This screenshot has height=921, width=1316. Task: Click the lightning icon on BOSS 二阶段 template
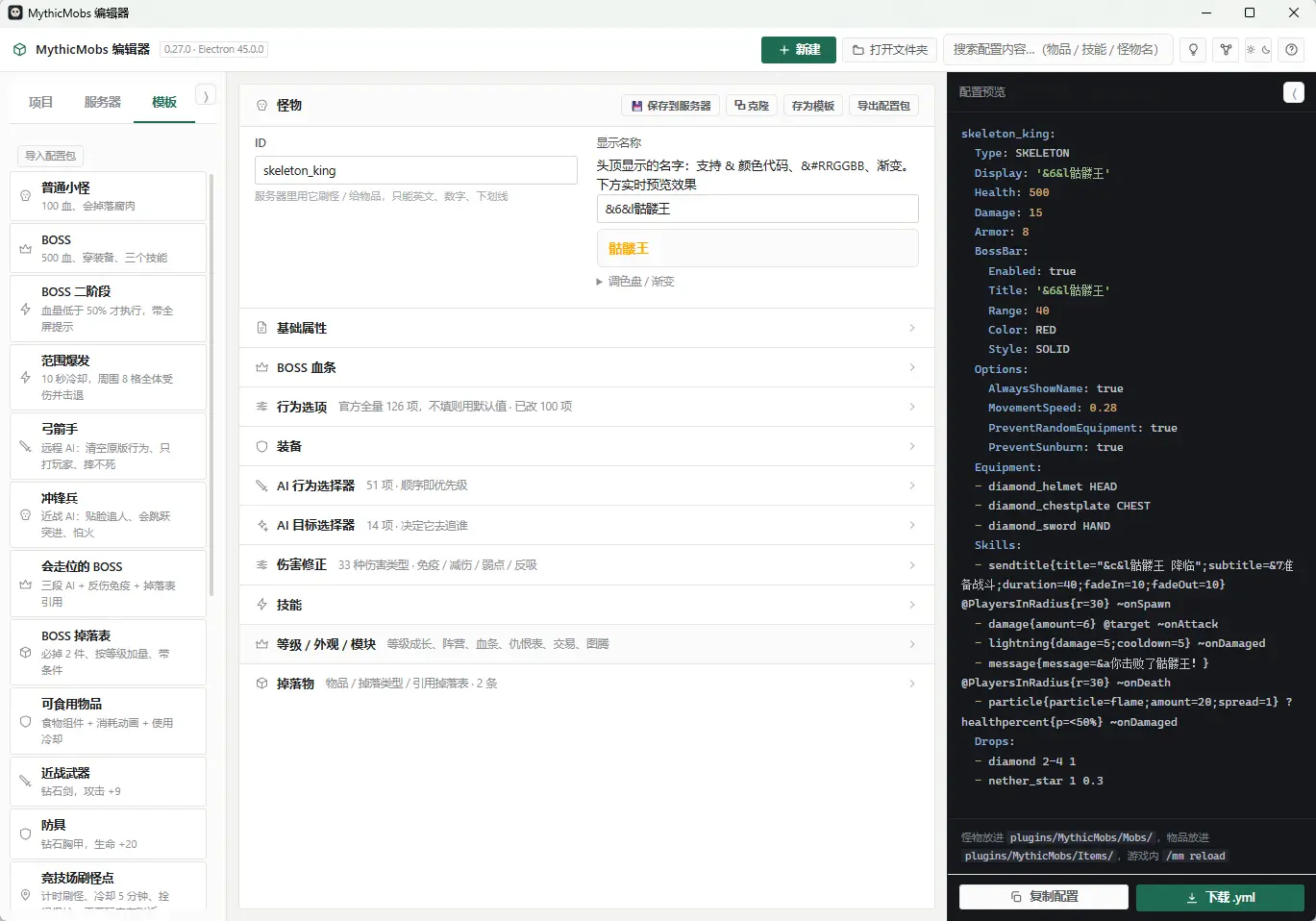(26, 309)
